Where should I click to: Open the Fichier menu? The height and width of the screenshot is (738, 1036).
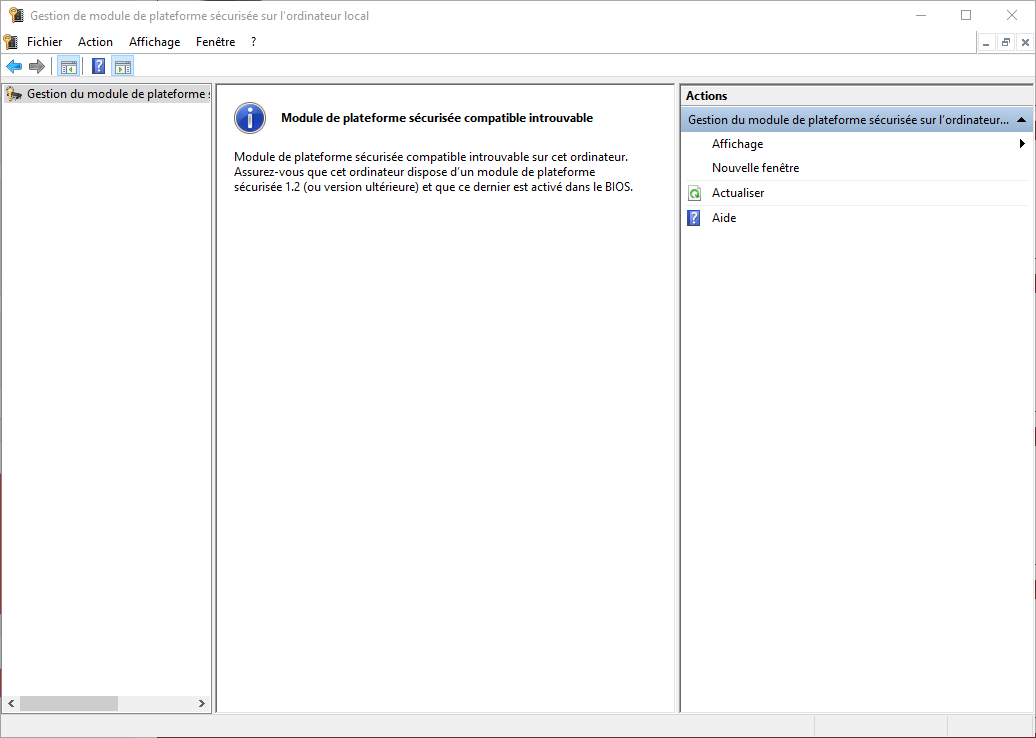click(44, 42)
